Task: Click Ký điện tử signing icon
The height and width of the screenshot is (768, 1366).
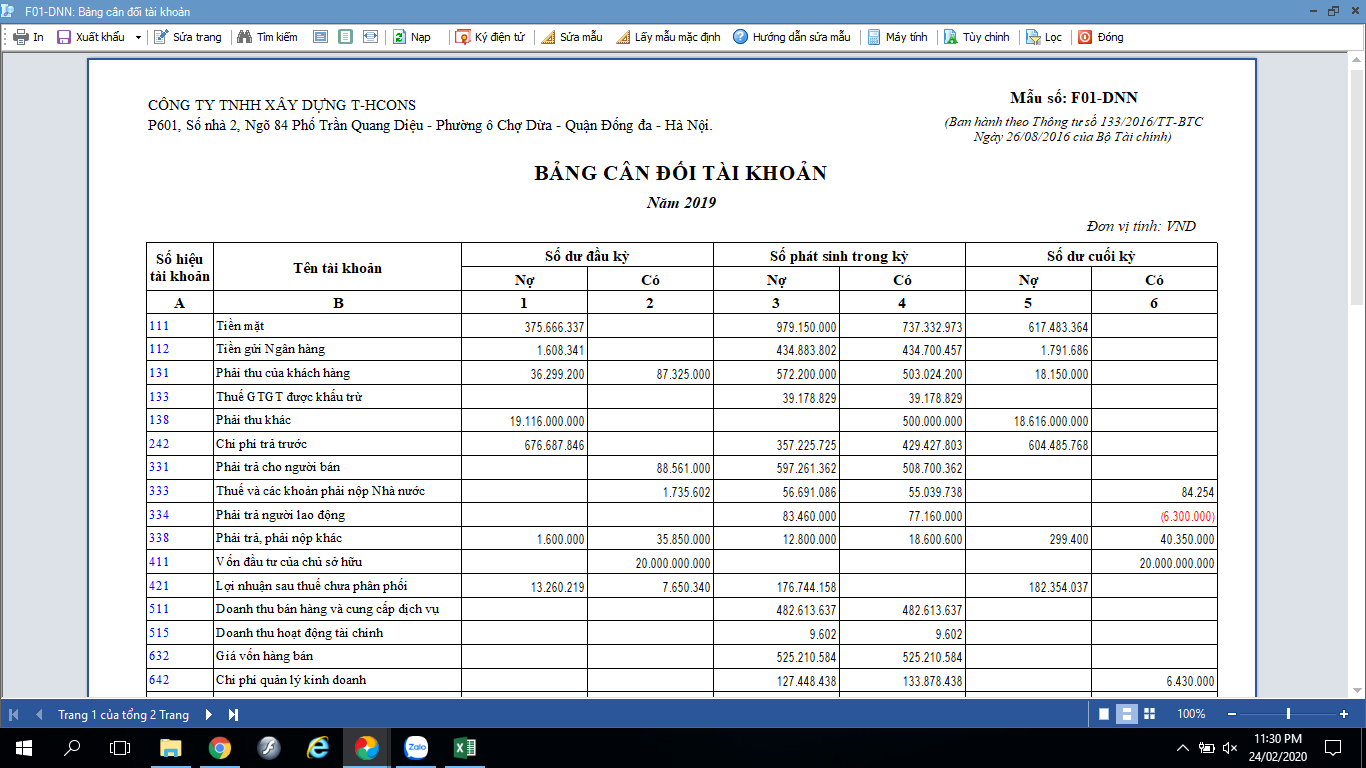Action: 463,37
